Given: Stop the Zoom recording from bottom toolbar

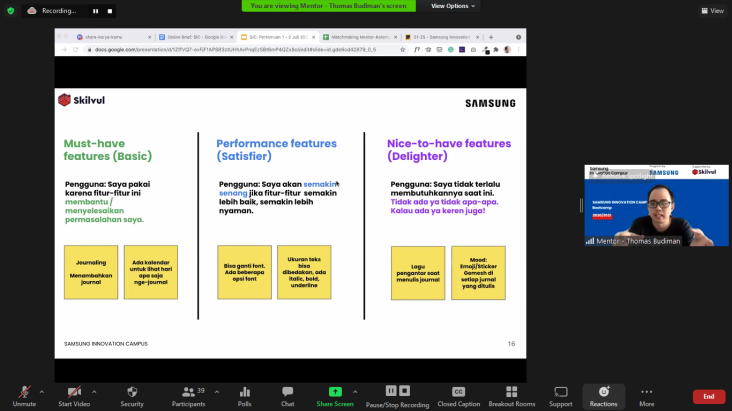Looking at the screenshot, I should tap(405, 390).
